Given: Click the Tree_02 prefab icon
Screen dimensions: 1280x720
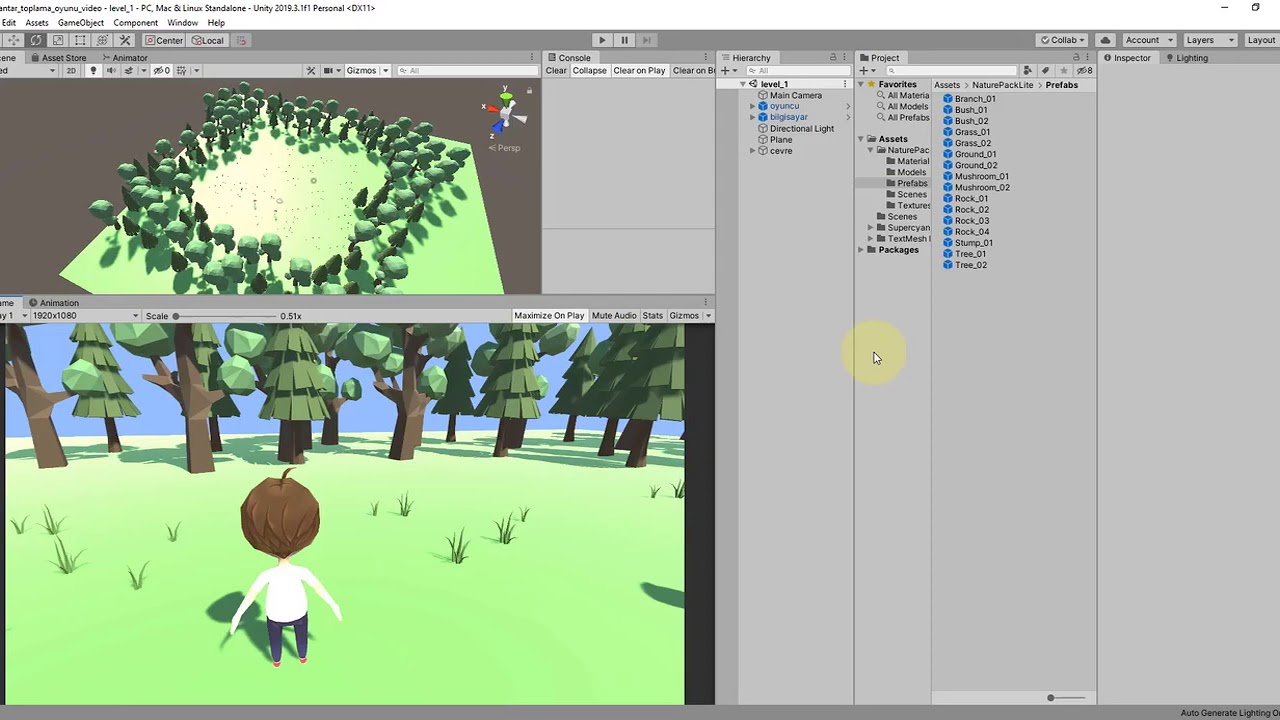Looking at the screenshot, I should pos(948,265).
